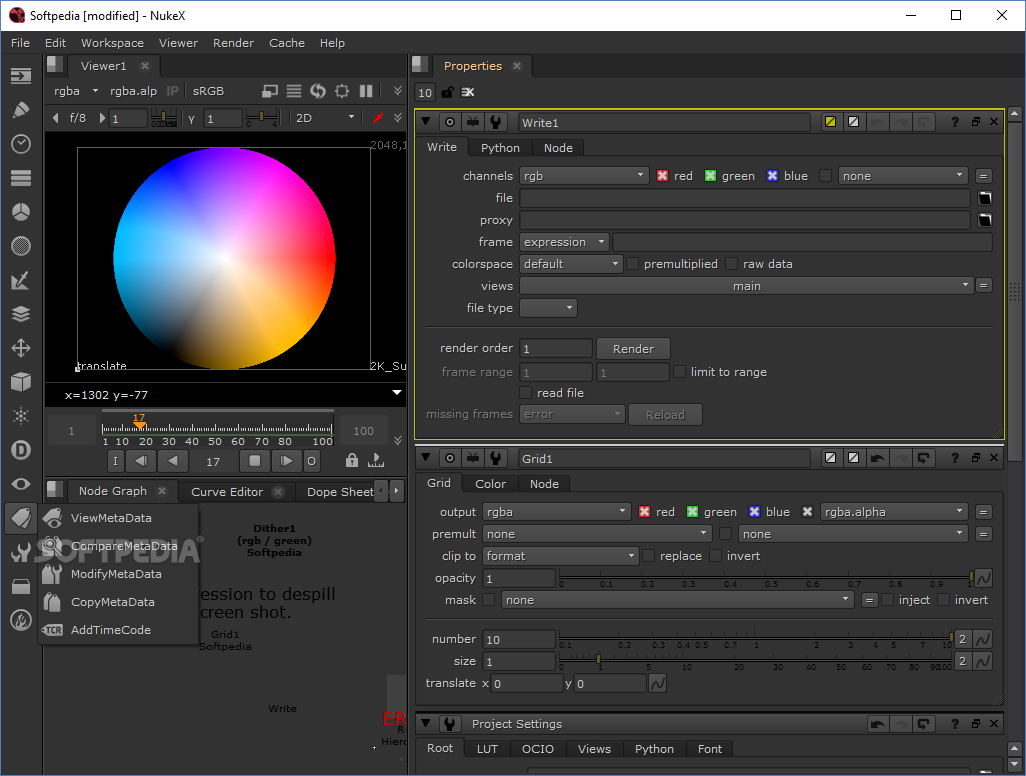
Task: Open the Cache menu
Action: tap(287, 43)
